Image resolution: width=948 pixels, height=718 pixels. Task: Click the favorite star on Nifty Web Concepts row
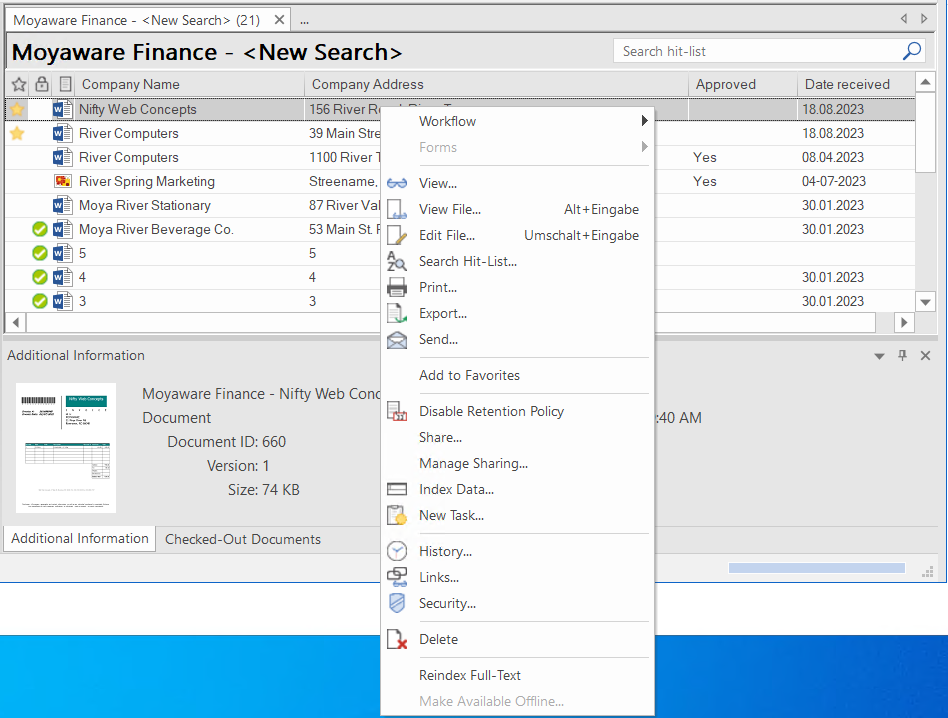pyautogui.click(x=17, y=109)
